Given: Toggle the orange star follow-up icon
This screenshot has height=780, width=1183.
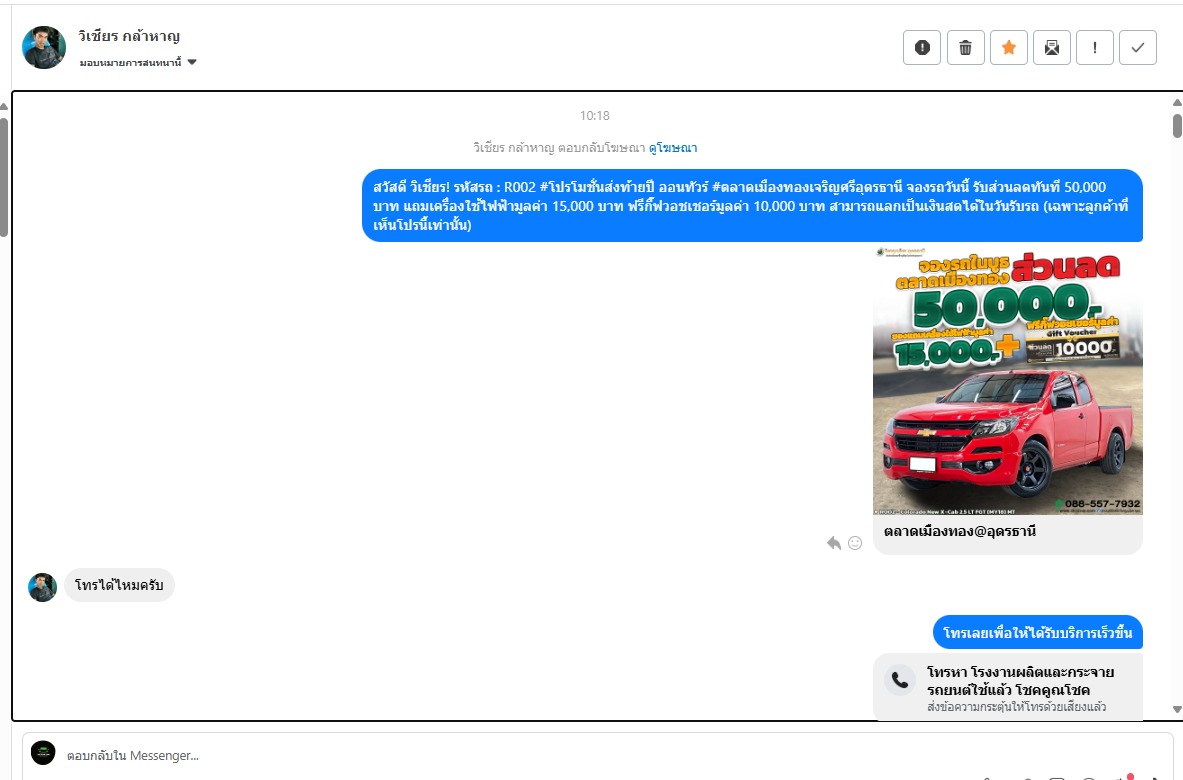Looking at the screenshot, I should [x=1008, y=48].
